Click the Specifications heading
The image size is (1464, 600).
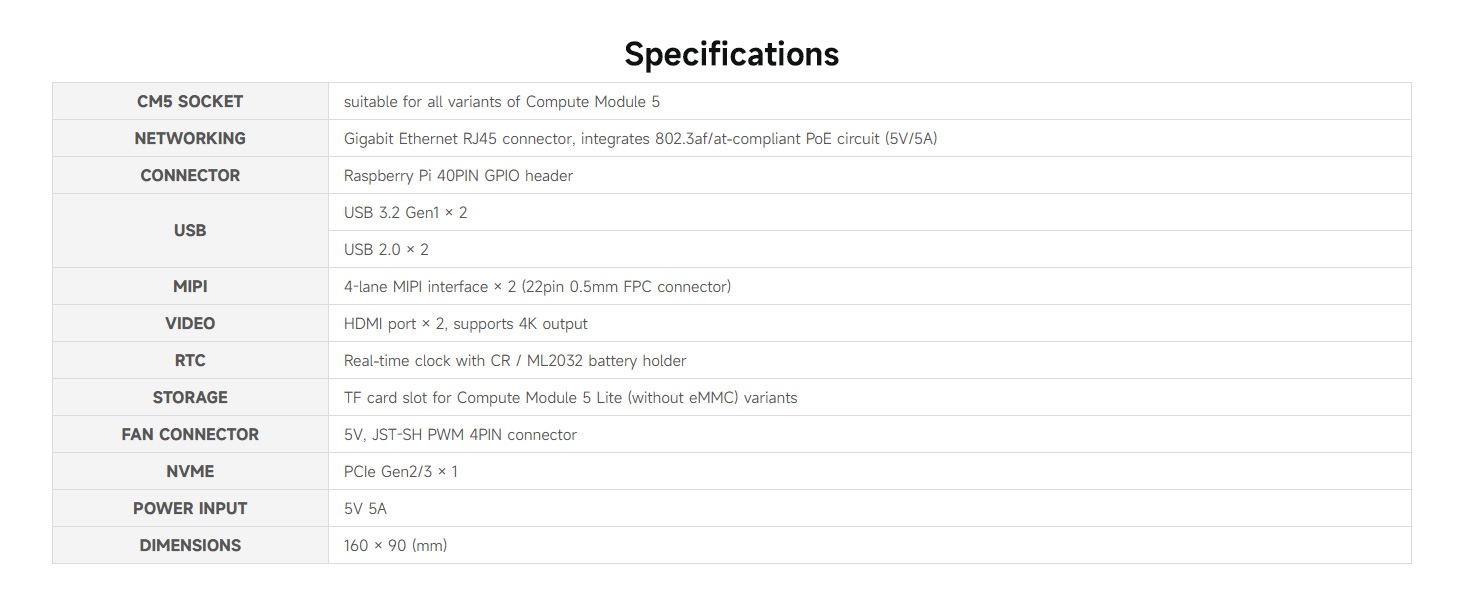coord(731,53)
